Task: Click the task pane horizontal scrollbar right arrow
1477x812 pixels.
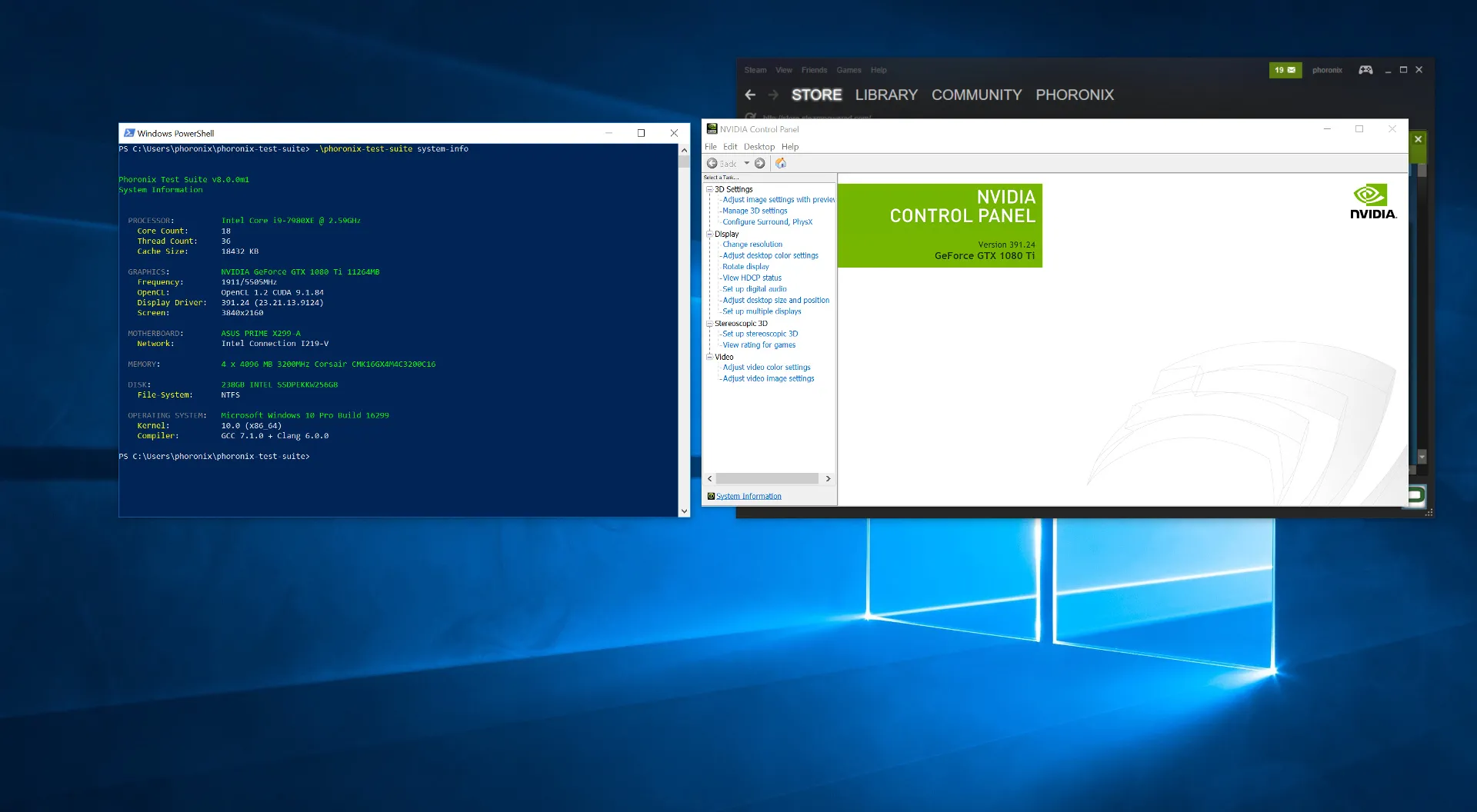Action: point(828,478)
